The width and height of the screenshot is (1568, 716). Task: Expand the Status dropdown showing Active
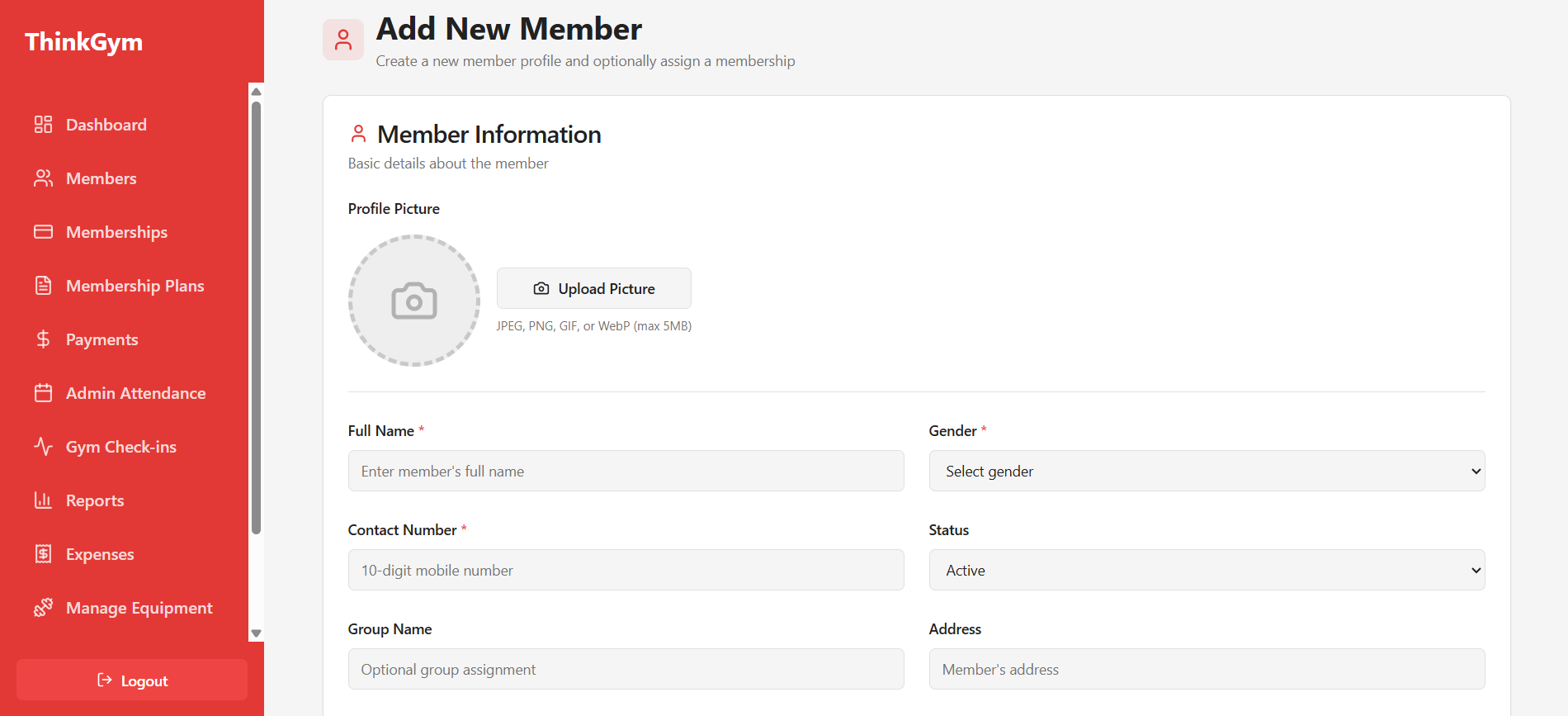point(1206,570)
